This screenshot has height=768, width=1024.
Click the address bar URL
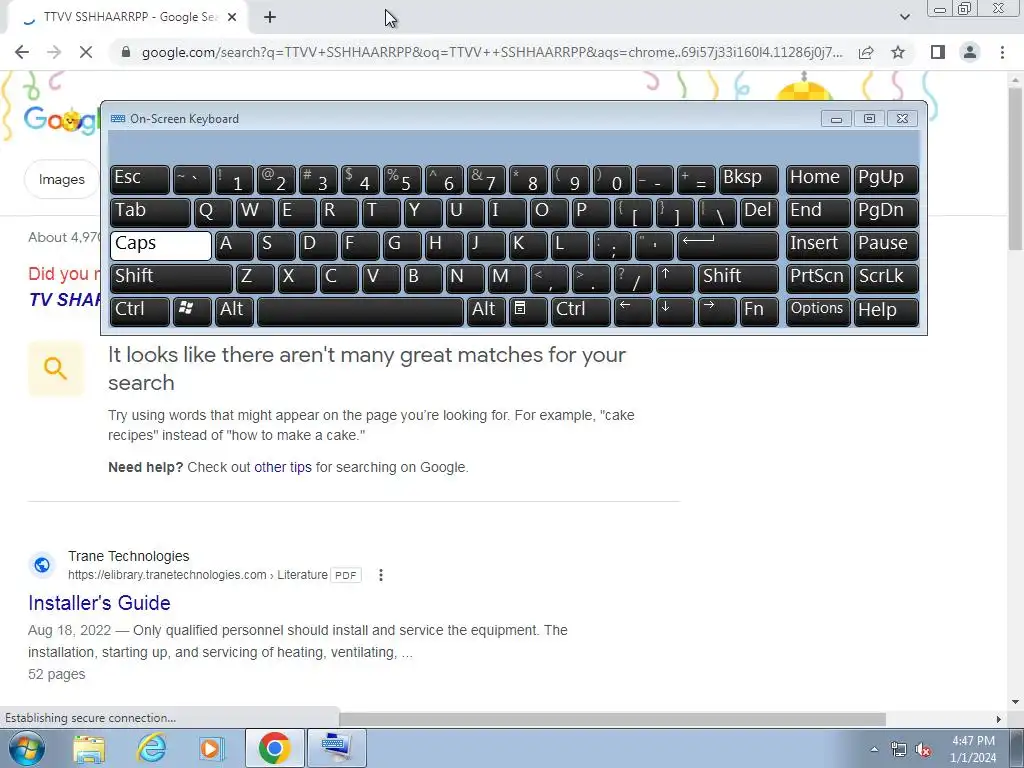coord(492,52)
